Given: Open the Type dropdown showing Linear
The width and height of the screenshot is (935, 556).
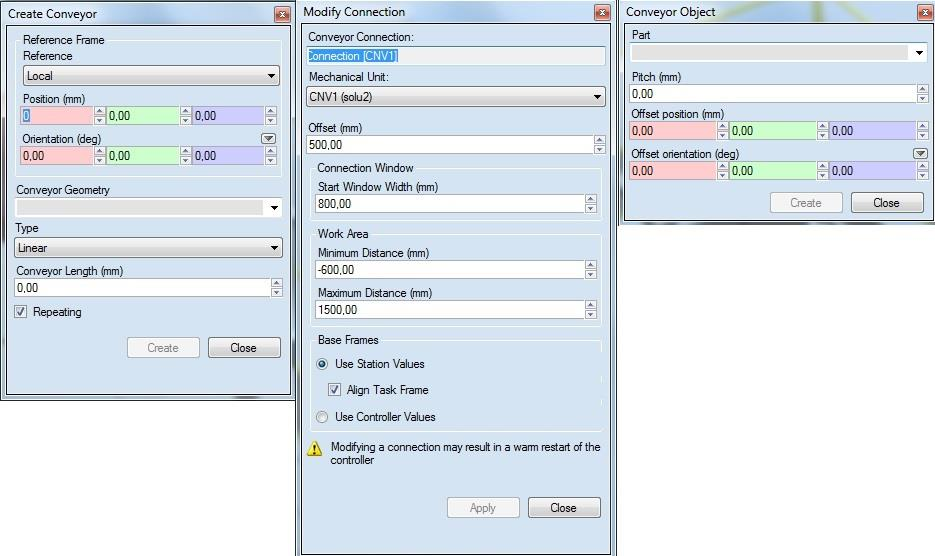Looking at the screenshot, I should click(148, 248).
